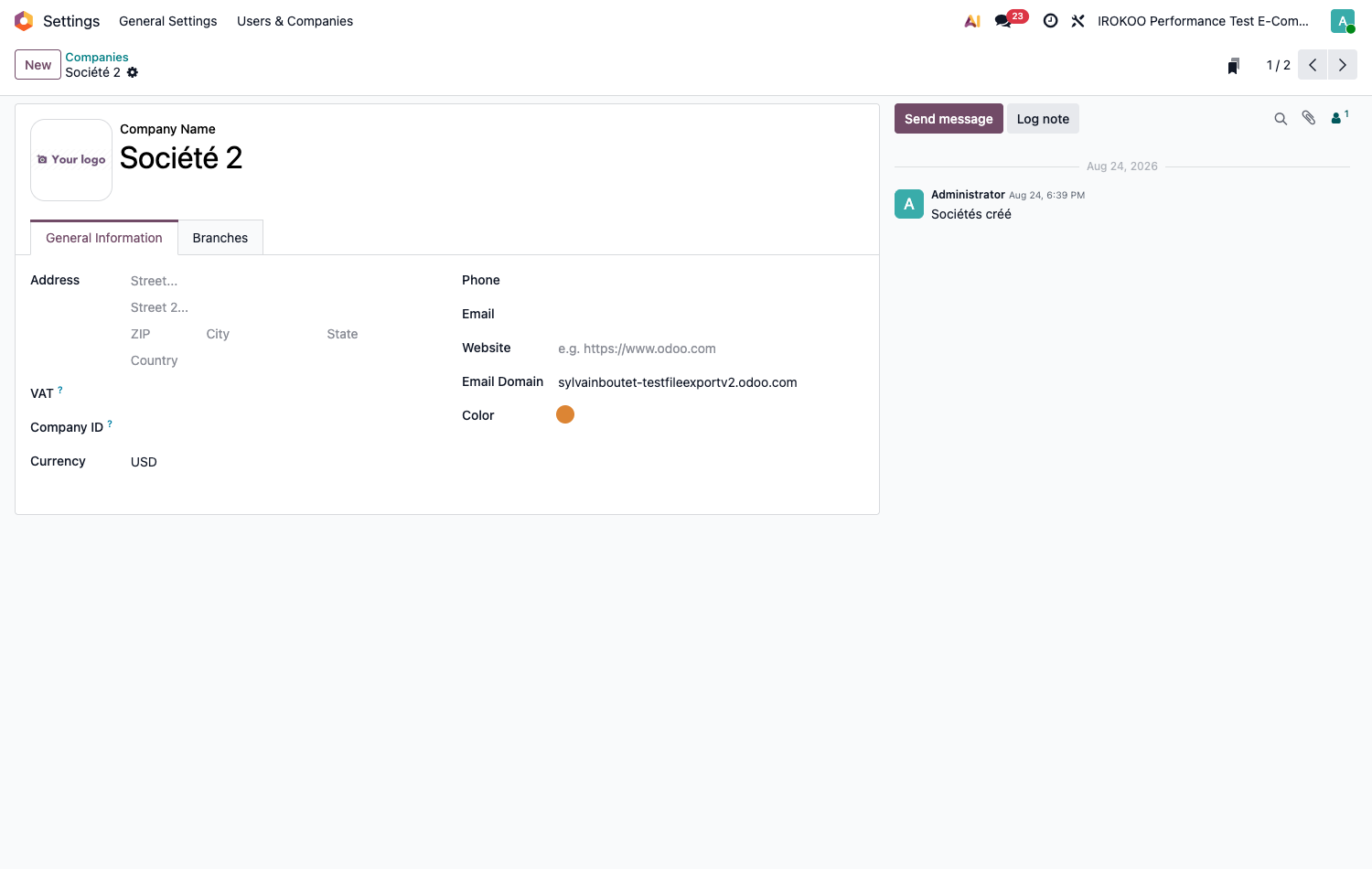
Task: Open Users & Companies menu
Action: pos(295,21)
